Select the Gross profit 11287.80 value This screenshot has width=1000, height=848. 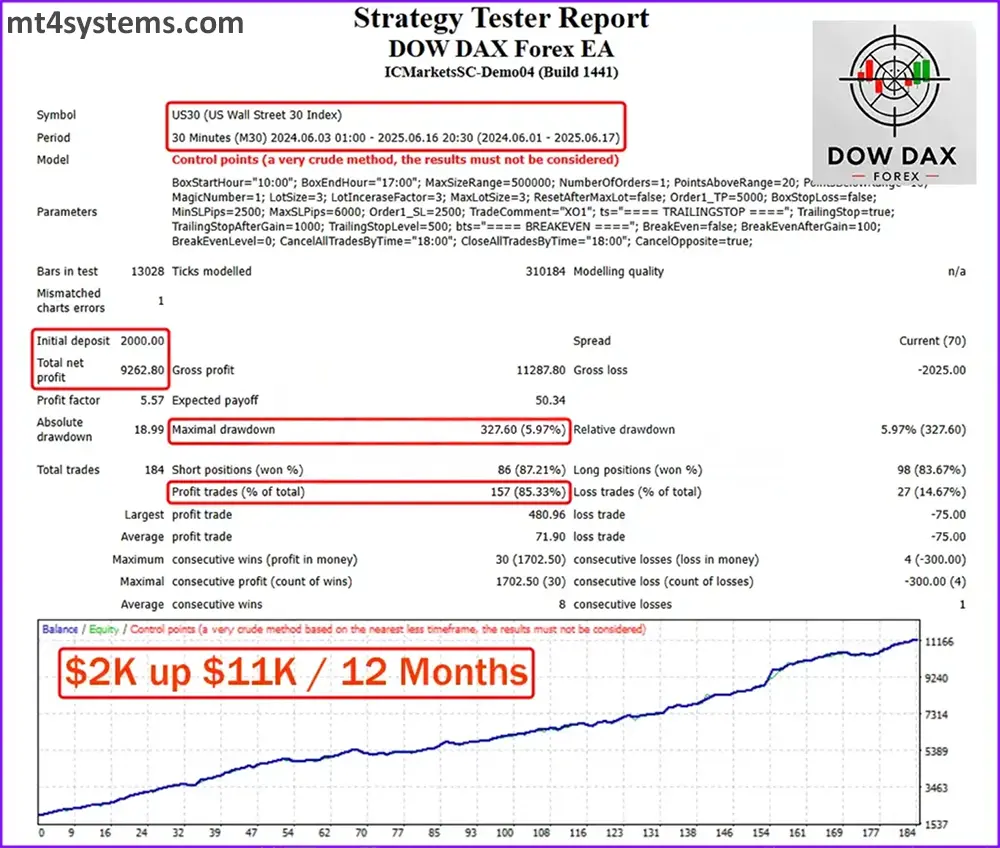click(541, 370)
